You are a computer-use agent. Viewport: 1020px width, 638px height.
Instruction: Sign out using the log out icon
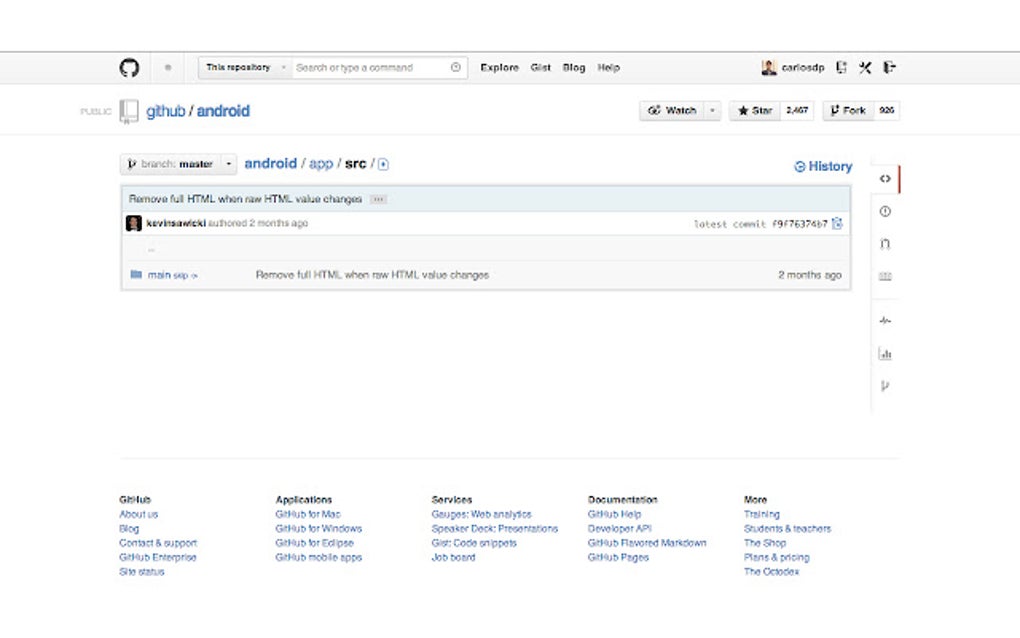pos(888,66)
